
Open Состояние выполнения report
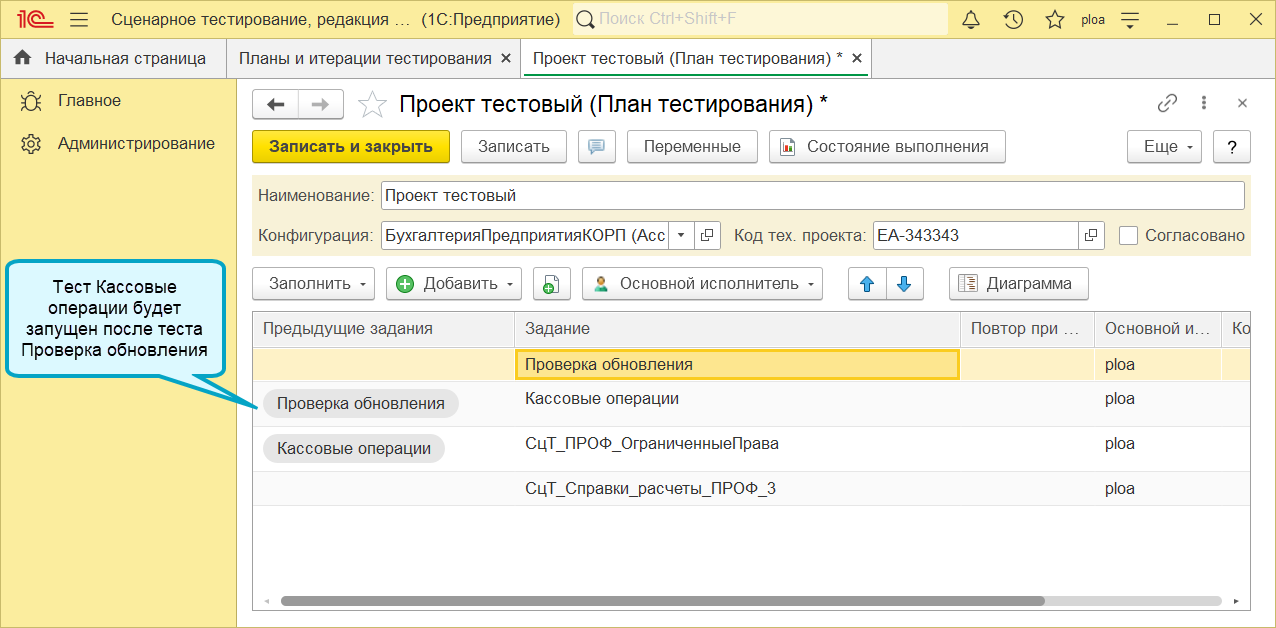pos(887,147)
